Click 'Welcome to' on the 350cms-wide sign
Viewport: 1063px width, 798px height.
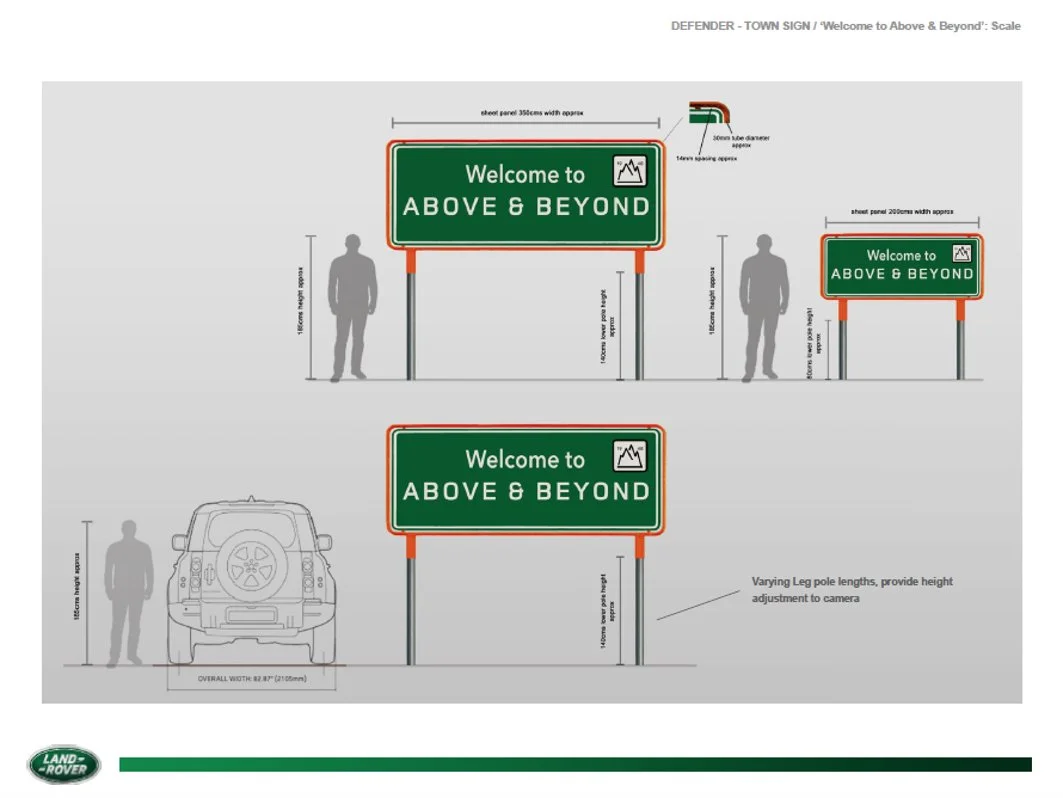(x=525, y=175)
